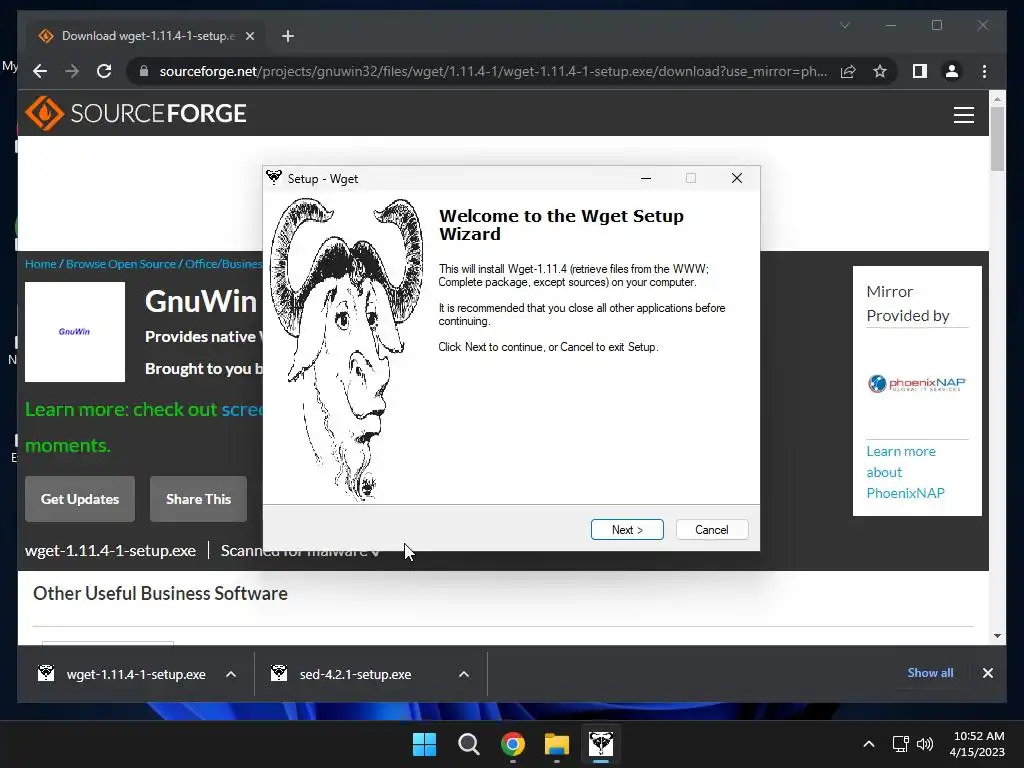The image size is (1024, 768).
Task: Click Next in the Wget Setup wizard
Action: 627,530
